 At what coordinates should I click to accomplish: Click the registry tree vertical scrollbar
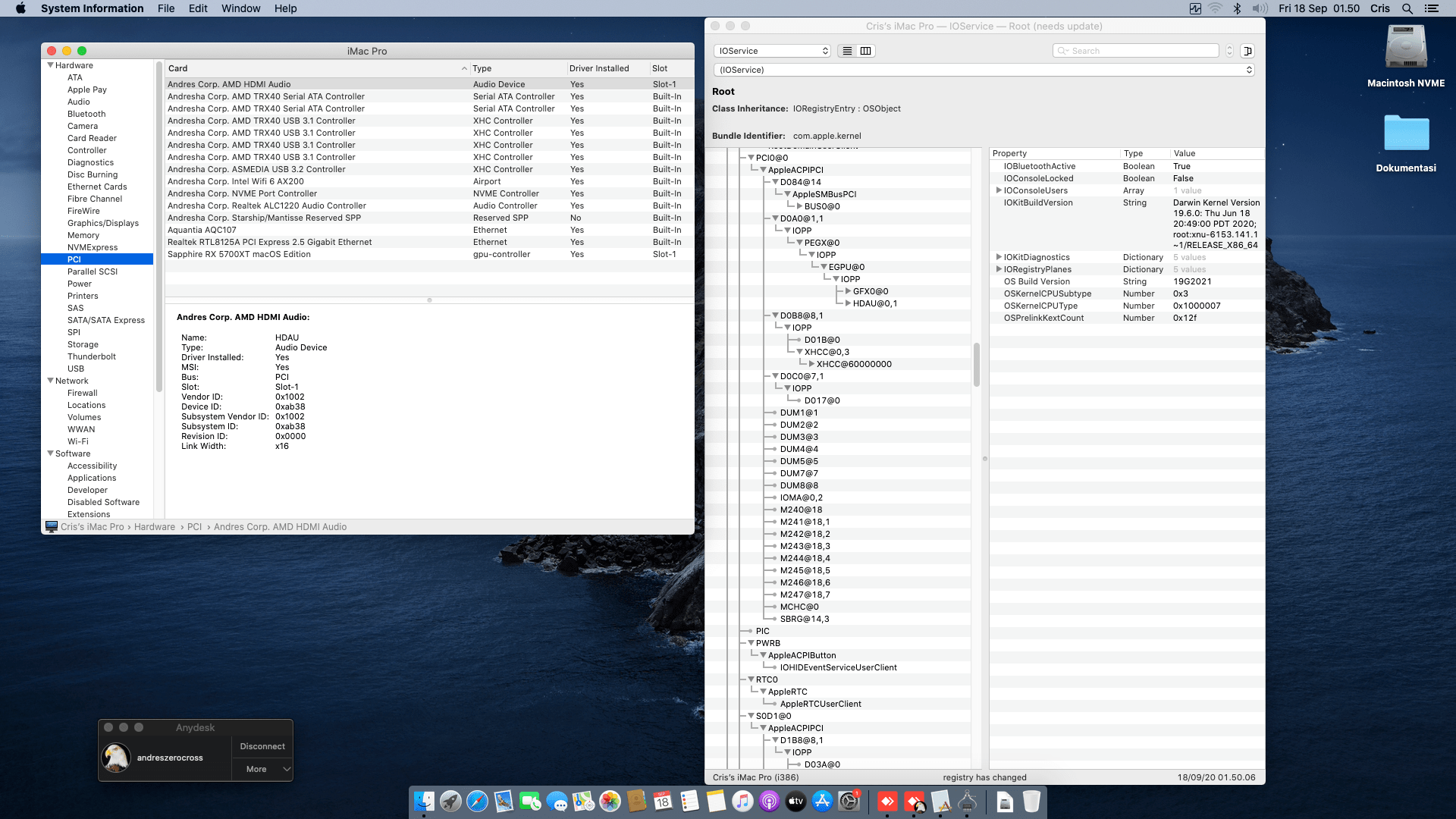[977, 365]
